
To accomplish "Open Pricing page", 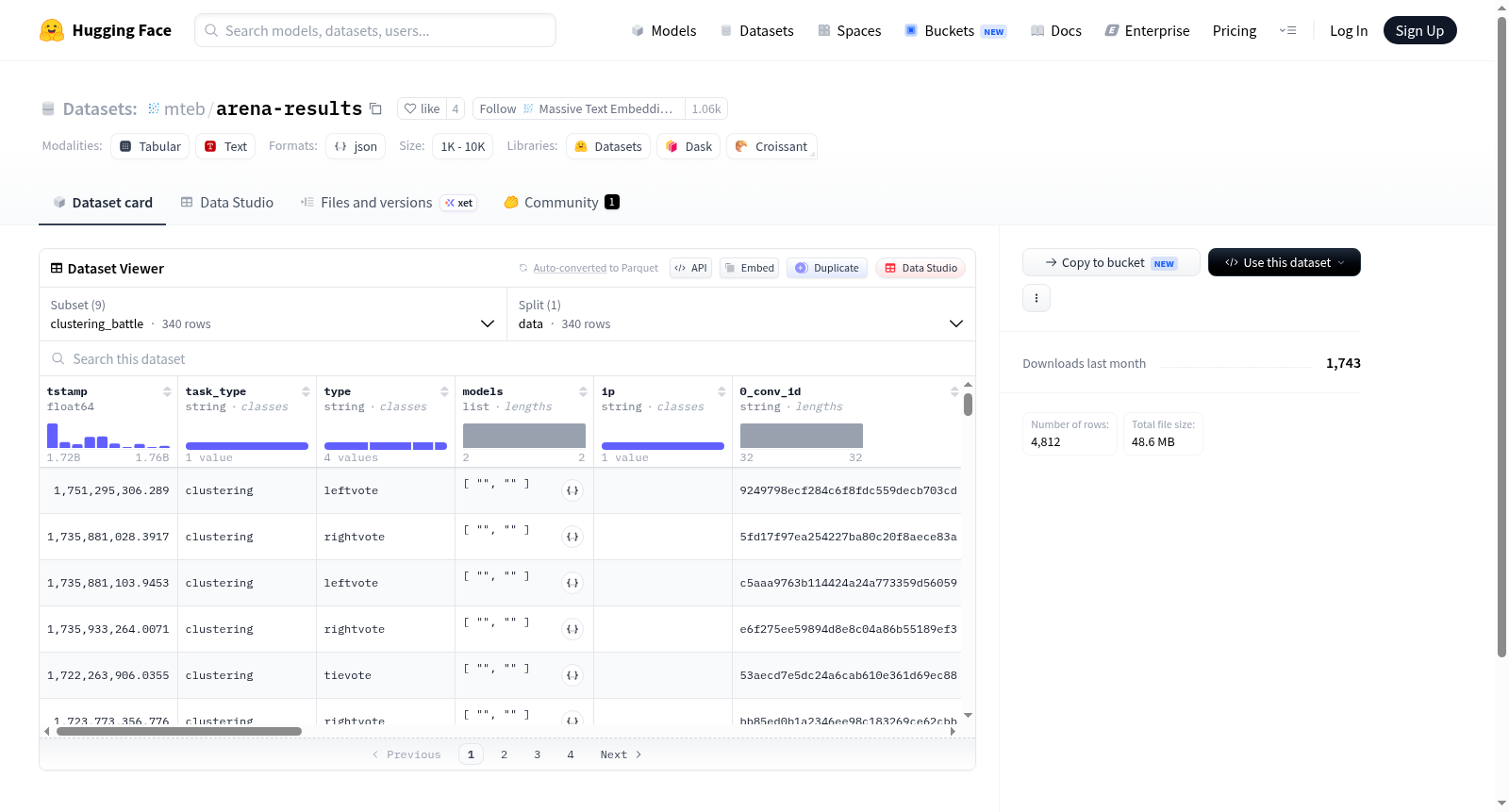I will point(1235,31).
